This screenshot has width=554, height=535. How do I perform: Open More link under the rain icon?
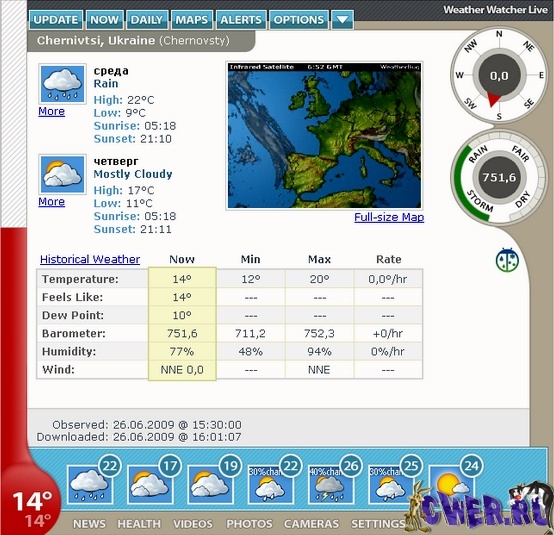52,111
